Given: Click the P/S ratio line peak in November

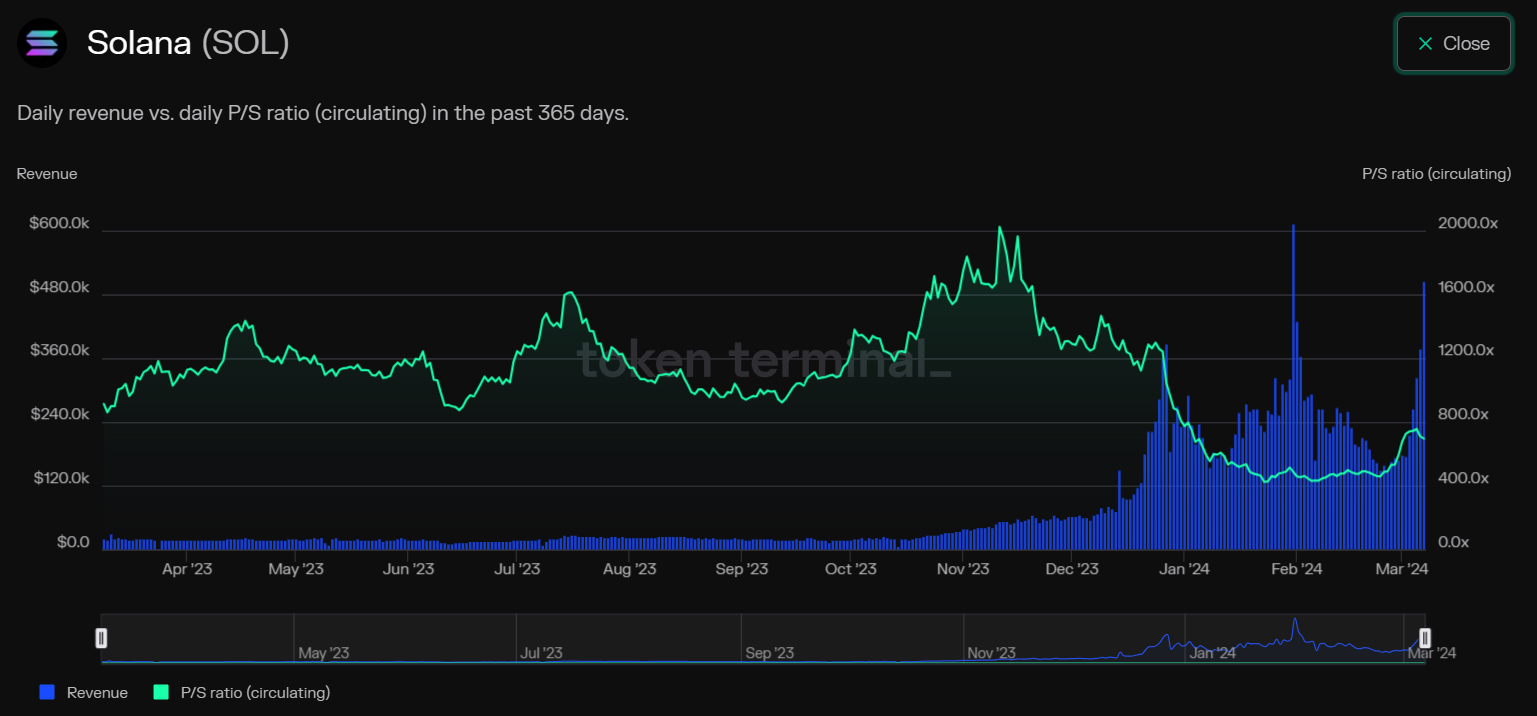Looking at the screenshot, I should (999, 229).
